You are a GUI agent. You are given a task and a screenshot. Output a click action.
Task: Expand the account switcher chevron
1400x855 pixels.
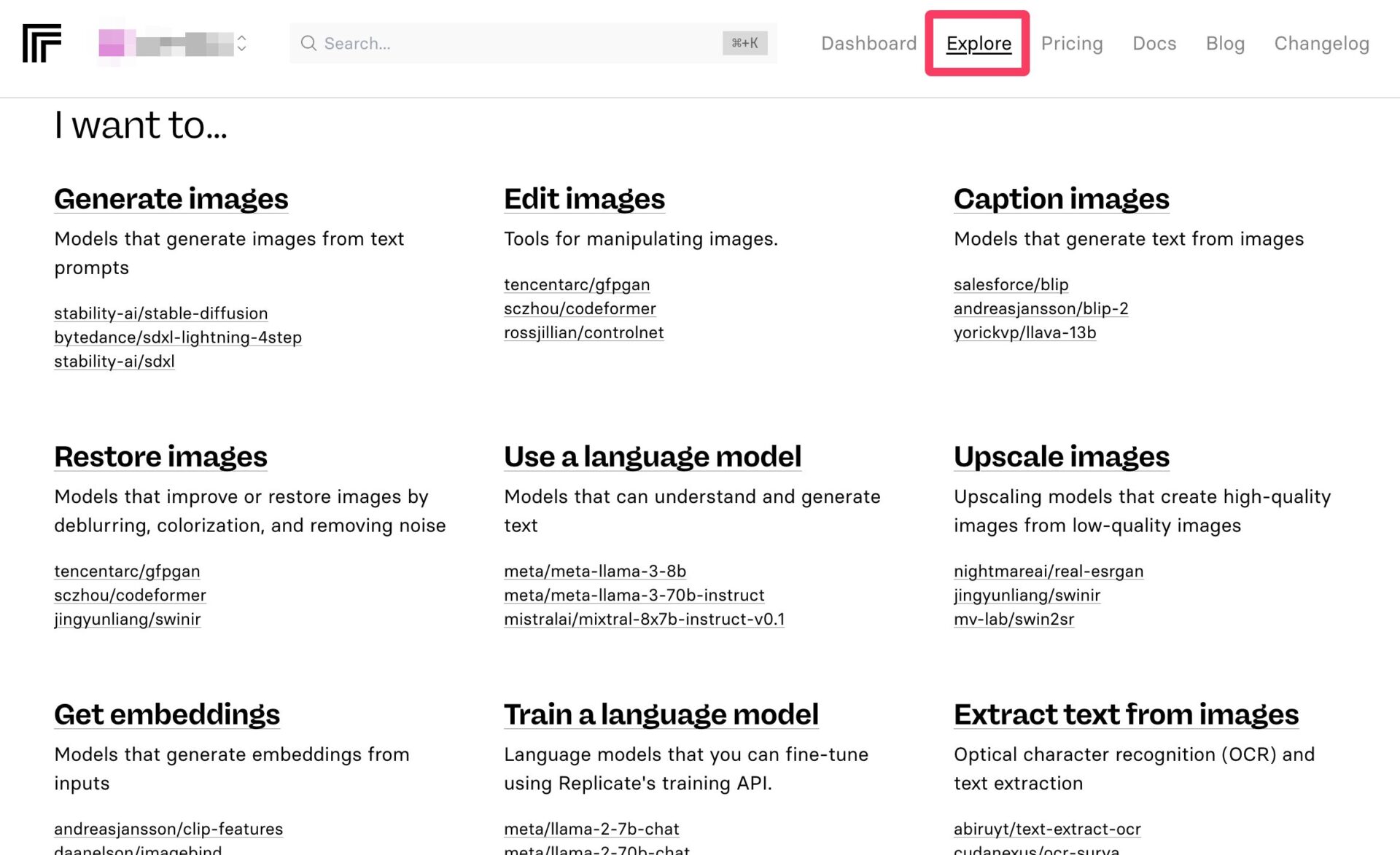pos(242,43)
